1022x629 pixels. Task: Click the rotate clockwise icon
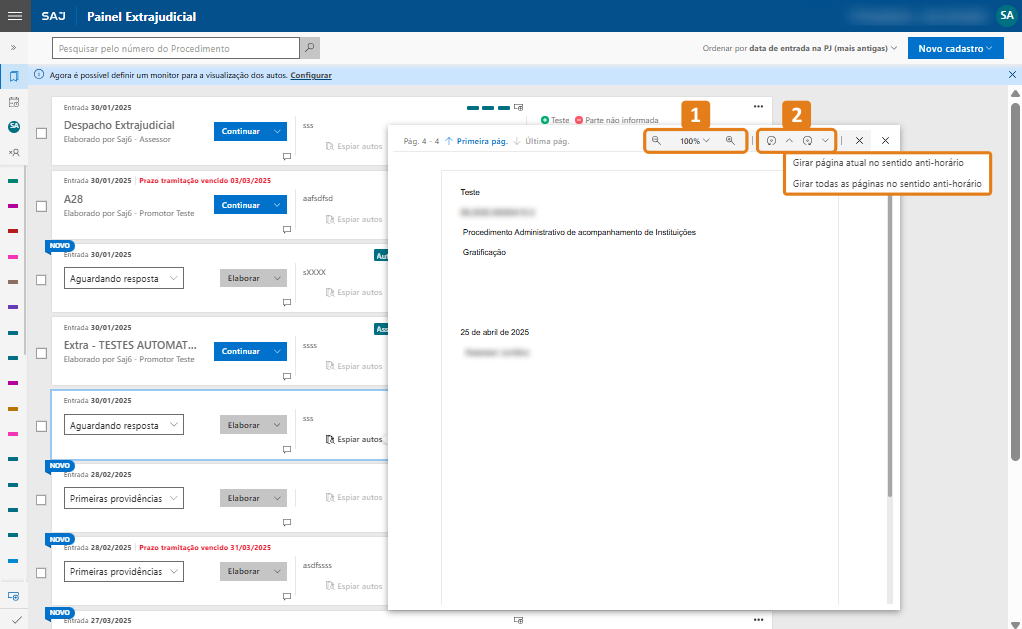click(807, 141)
